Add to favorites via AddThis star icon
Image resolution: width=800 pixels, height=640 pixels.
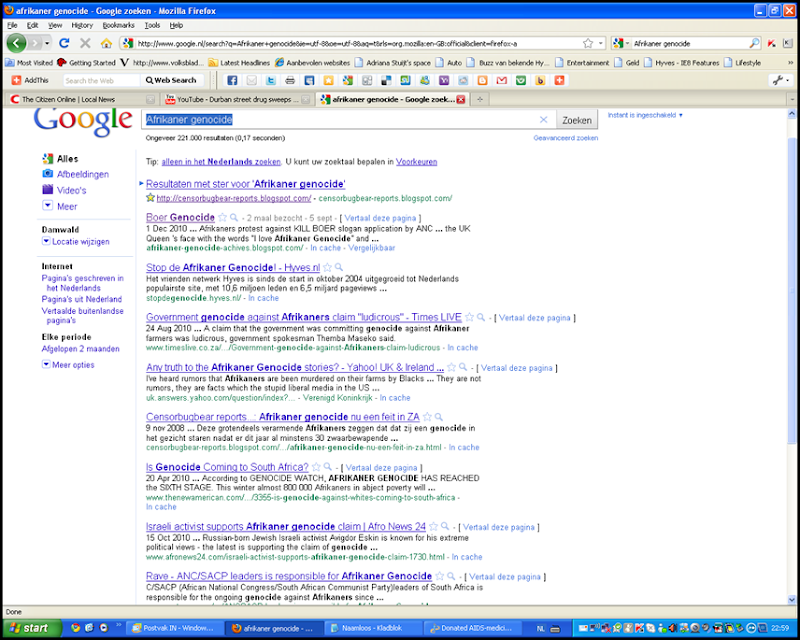click(x=329, y=80)
